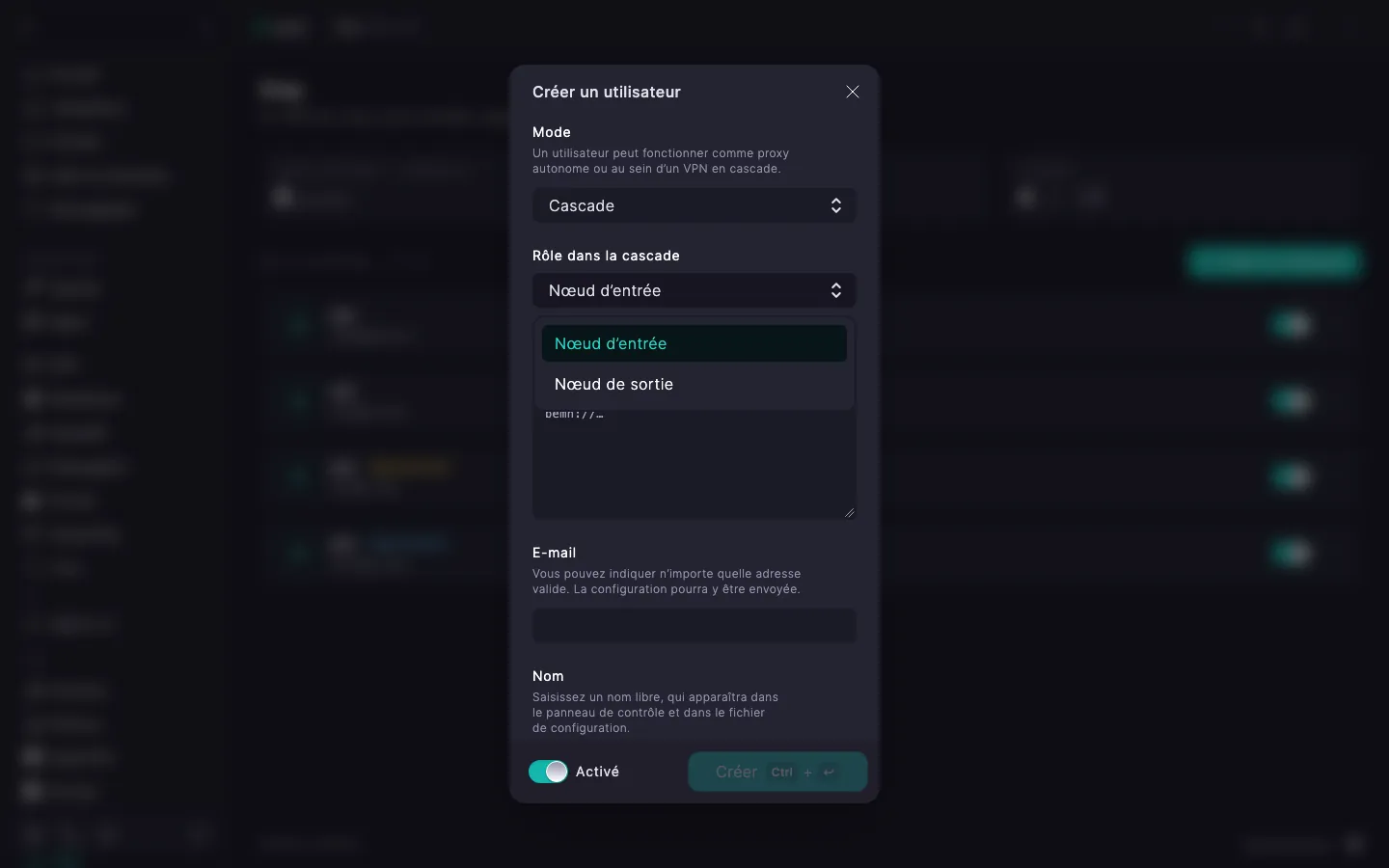Toggle the Activé switch

tap(548, 772)
